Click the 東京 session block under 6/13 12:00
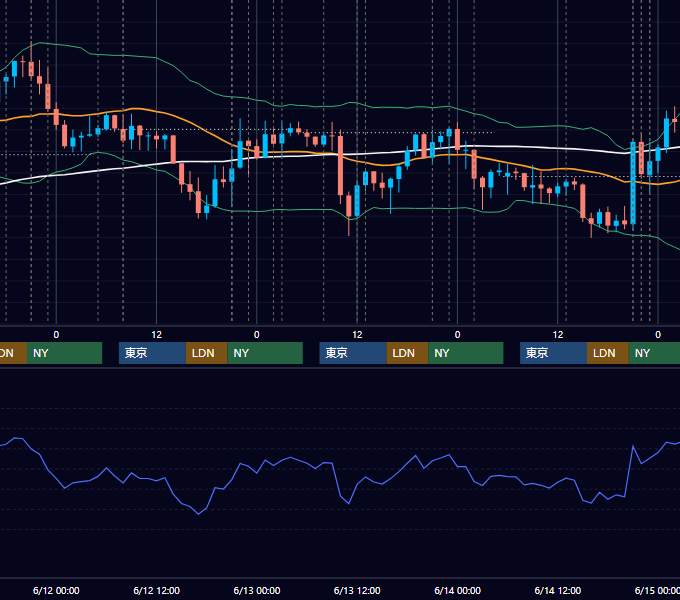This screenshot has width=680, height=600. coord(353,353)
